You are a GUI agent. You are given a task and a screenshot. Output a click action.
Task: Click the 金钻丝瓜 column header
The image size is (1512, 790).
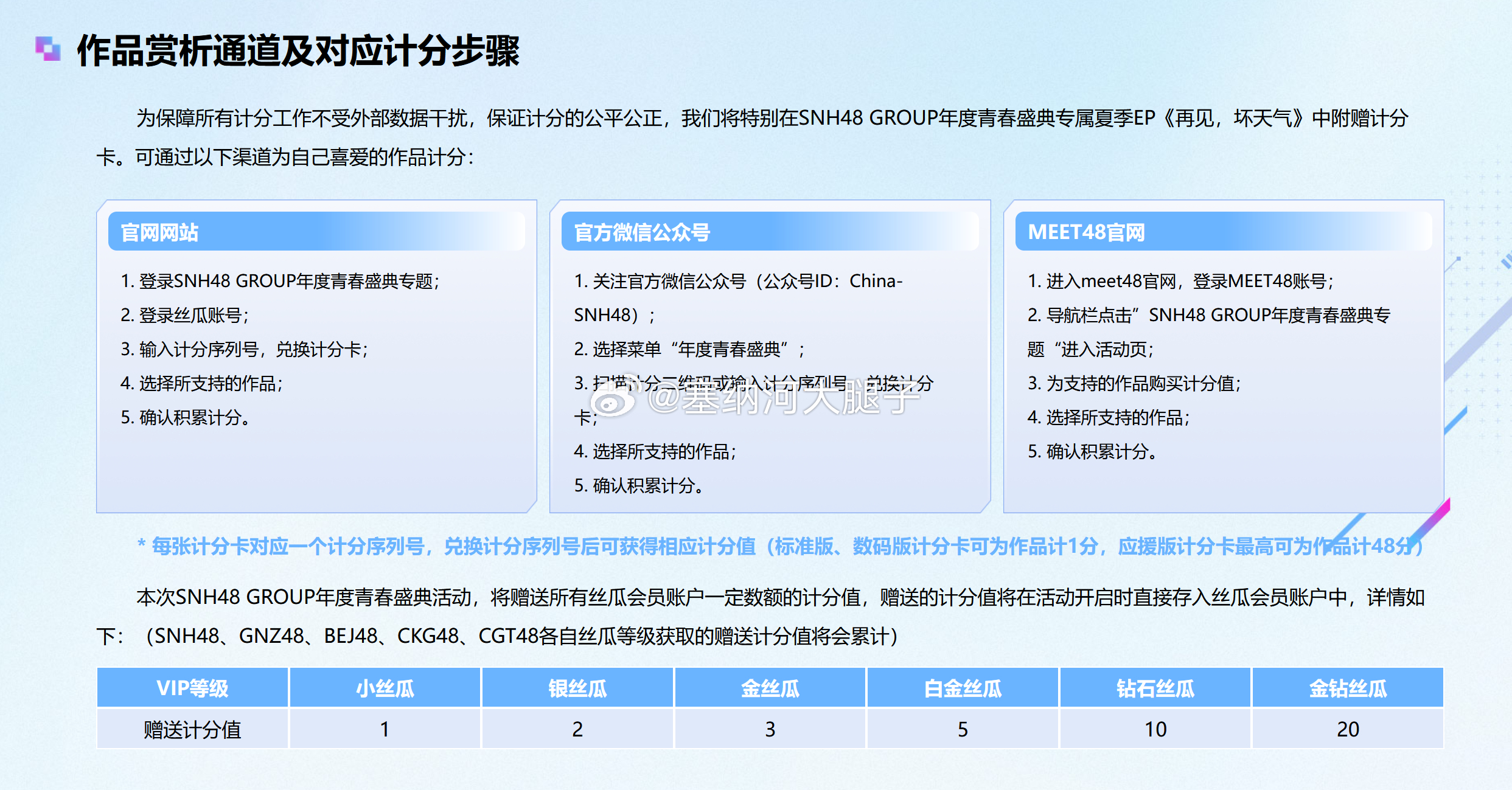coord(1348,688)
